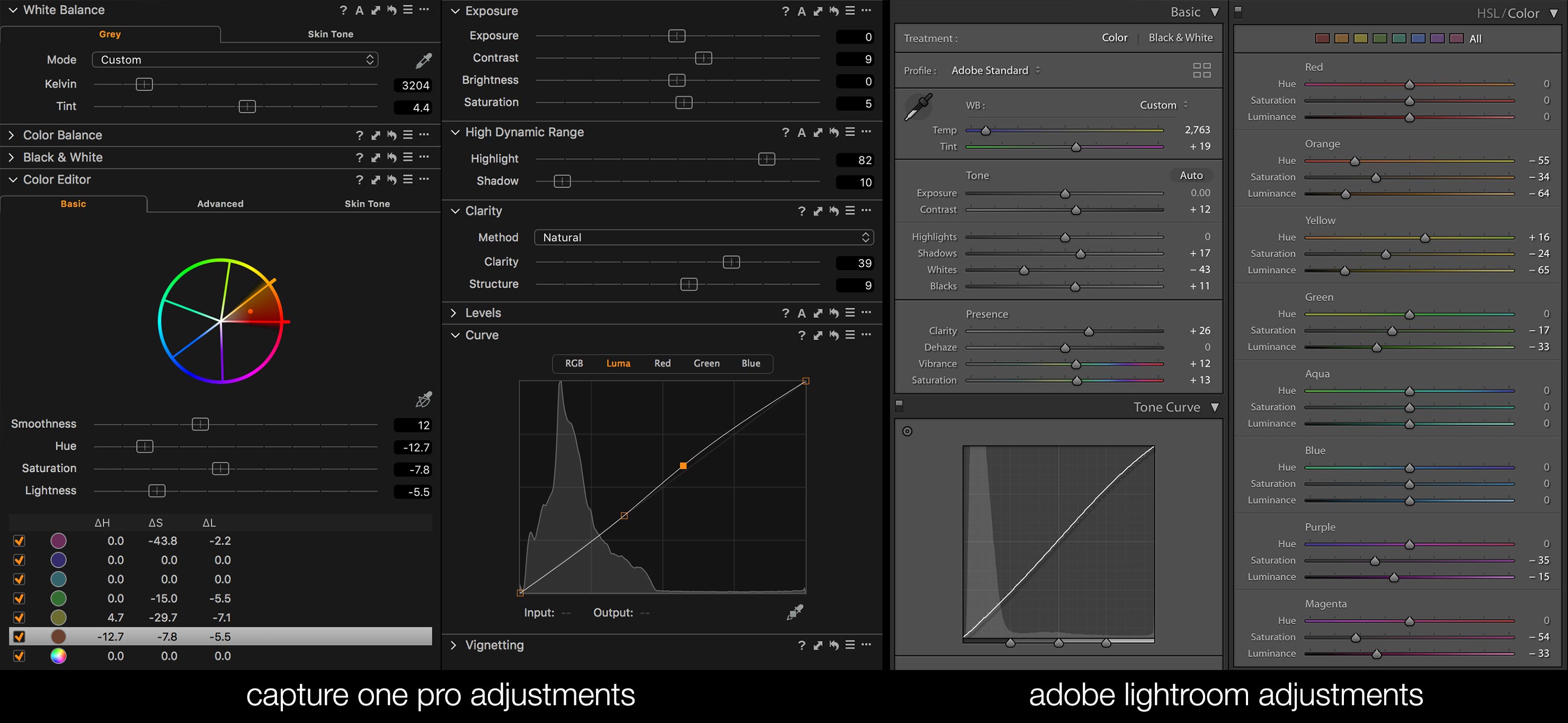Image resolution: width=1568 pixels, height=723 pixels.
Task: Collapse the HSL/Color panel triangle
Action: 1554,13
